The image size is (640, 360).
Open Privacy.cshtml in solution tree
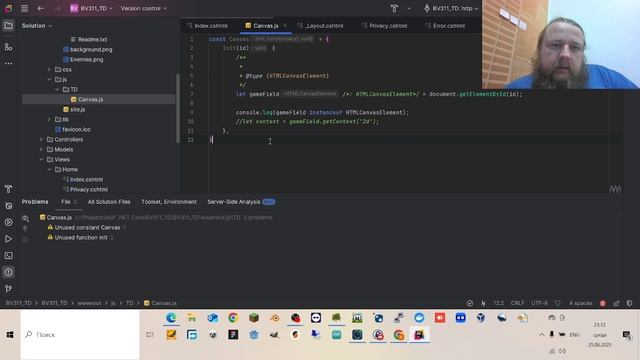click(85, 189)
